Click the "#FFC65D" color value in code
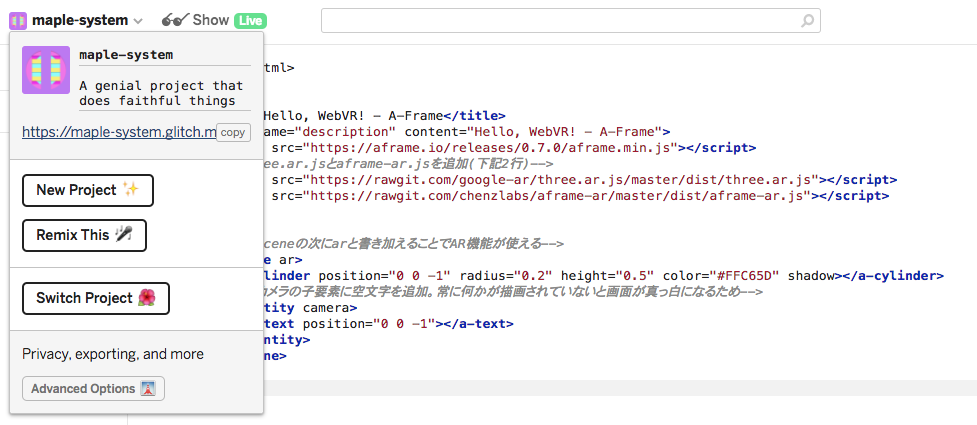This screenshot has width=977, height=425. (x=743, y=275)
